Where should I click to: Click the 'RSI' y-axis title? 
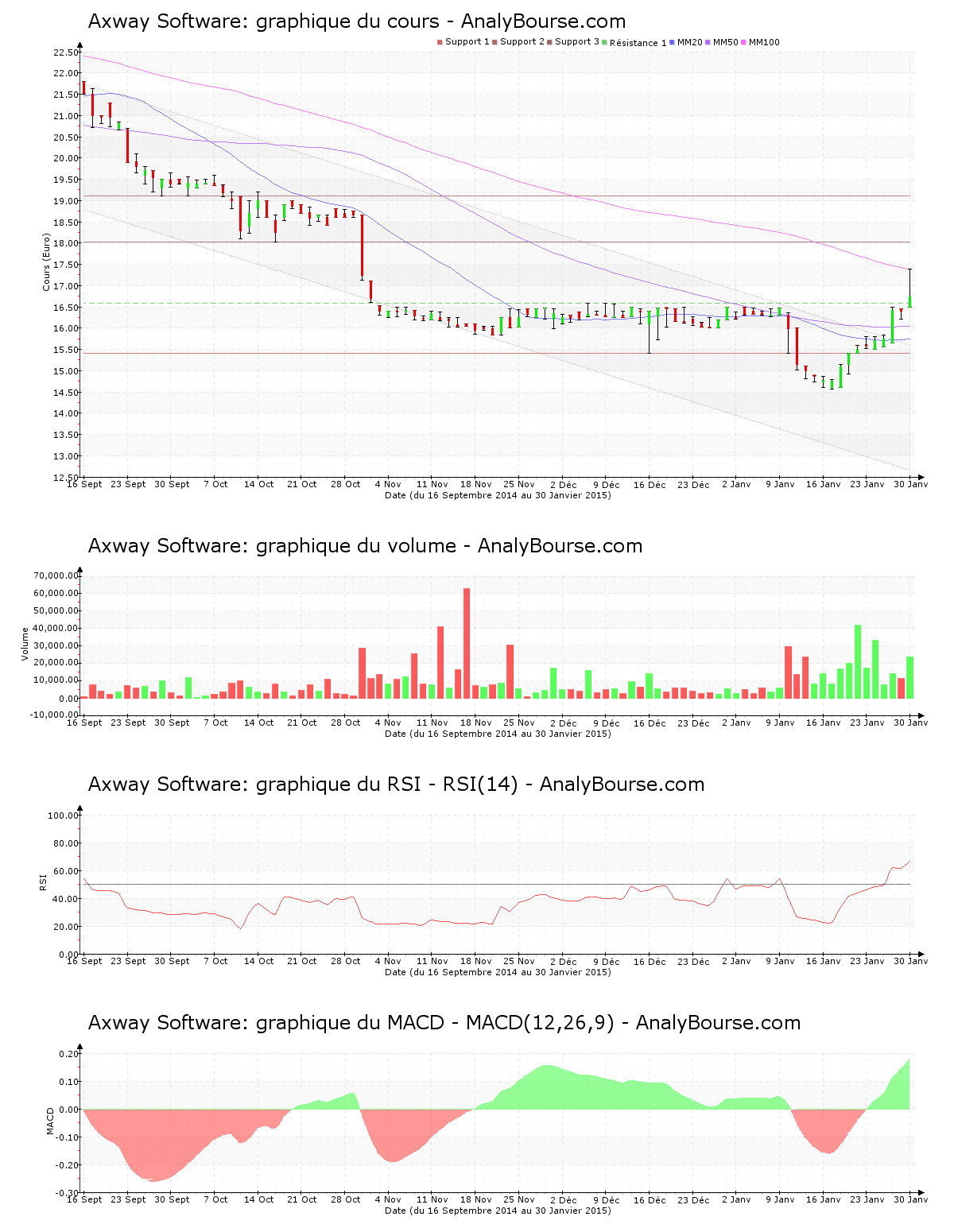[44, 881]
